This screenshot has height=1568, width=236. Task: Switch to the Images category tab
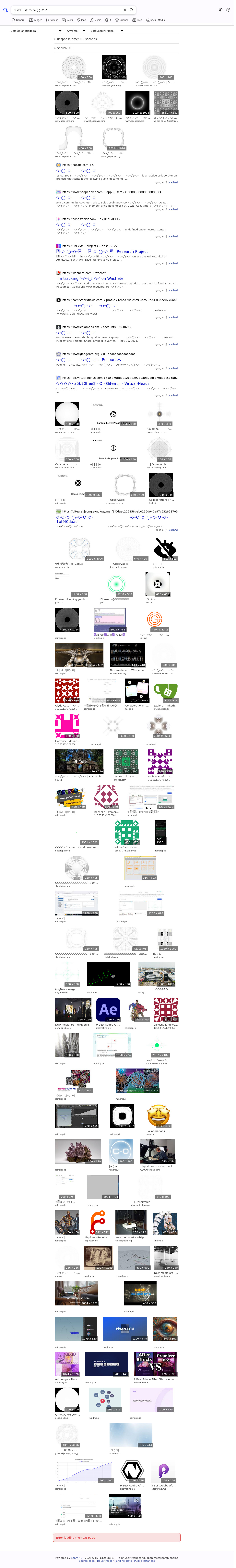tap(36, 20)
